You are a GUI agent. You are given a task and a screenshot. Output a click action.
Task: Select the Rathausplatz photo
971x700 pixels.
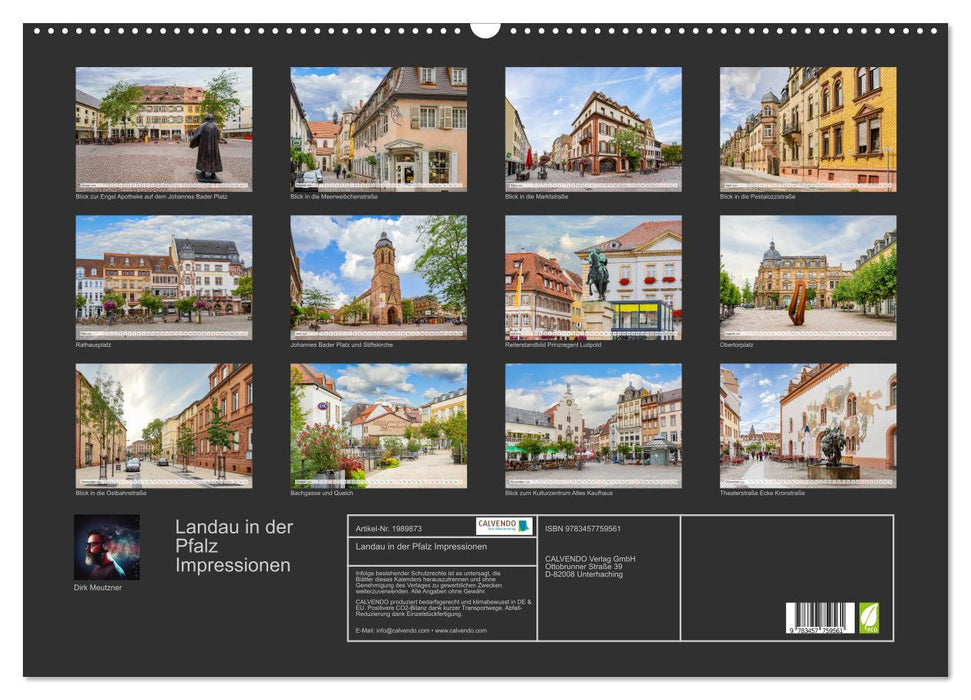tap(164, 277)
